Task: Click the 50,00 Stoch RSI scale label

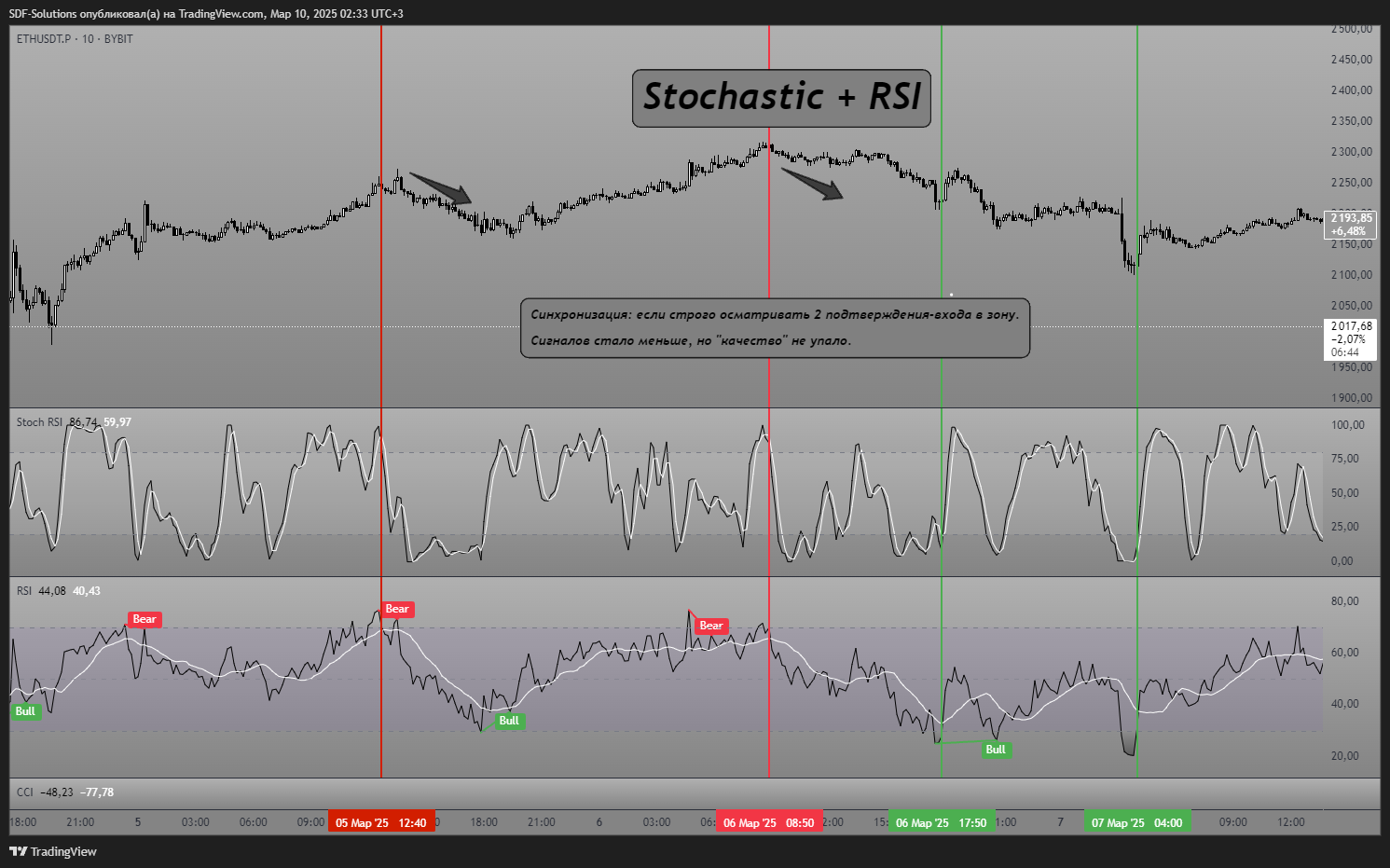Action: (x=1345, y=493)
